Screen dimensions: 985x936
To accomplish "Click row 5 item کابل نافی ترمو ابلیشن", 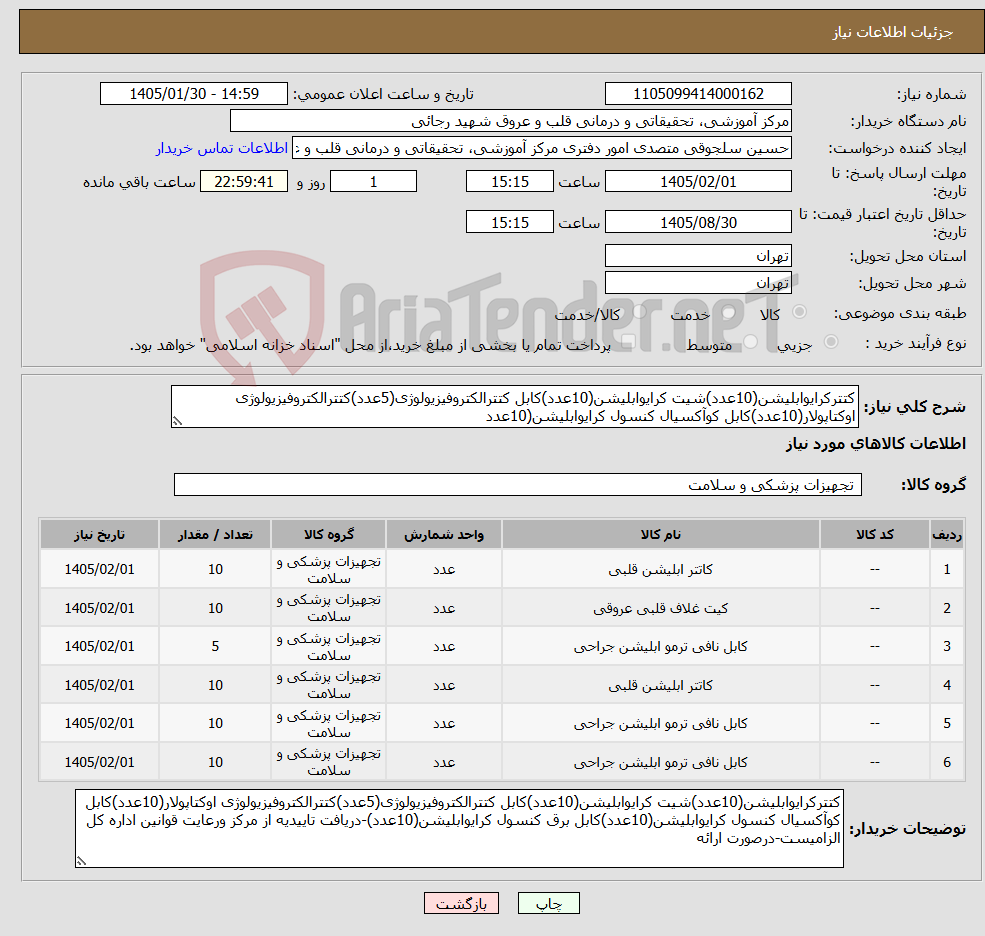I will 660,724.
